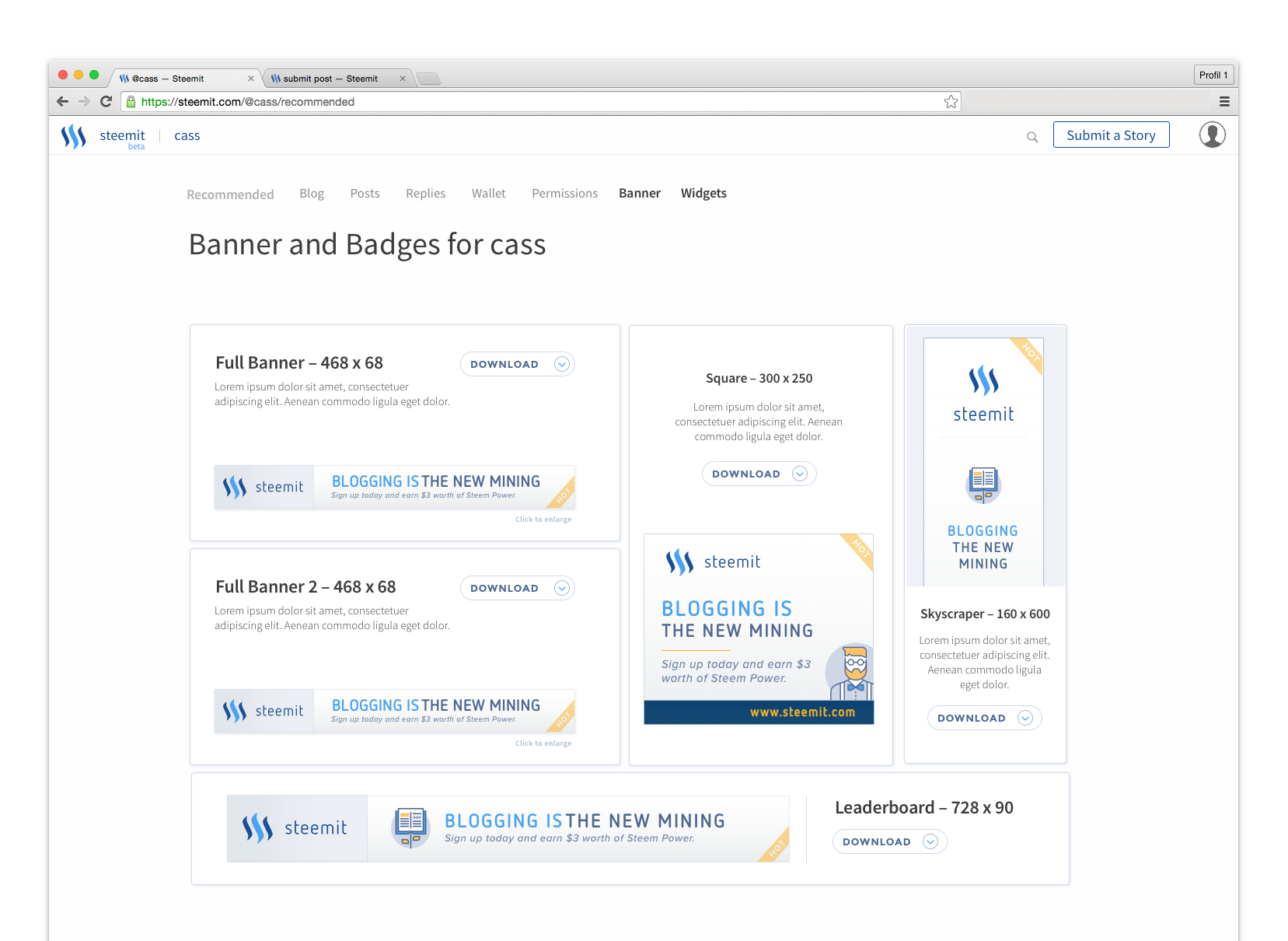The width and height of the screenshot is (1288, 941).
Task: Open the Recommended tab
Action: point(230,194)
